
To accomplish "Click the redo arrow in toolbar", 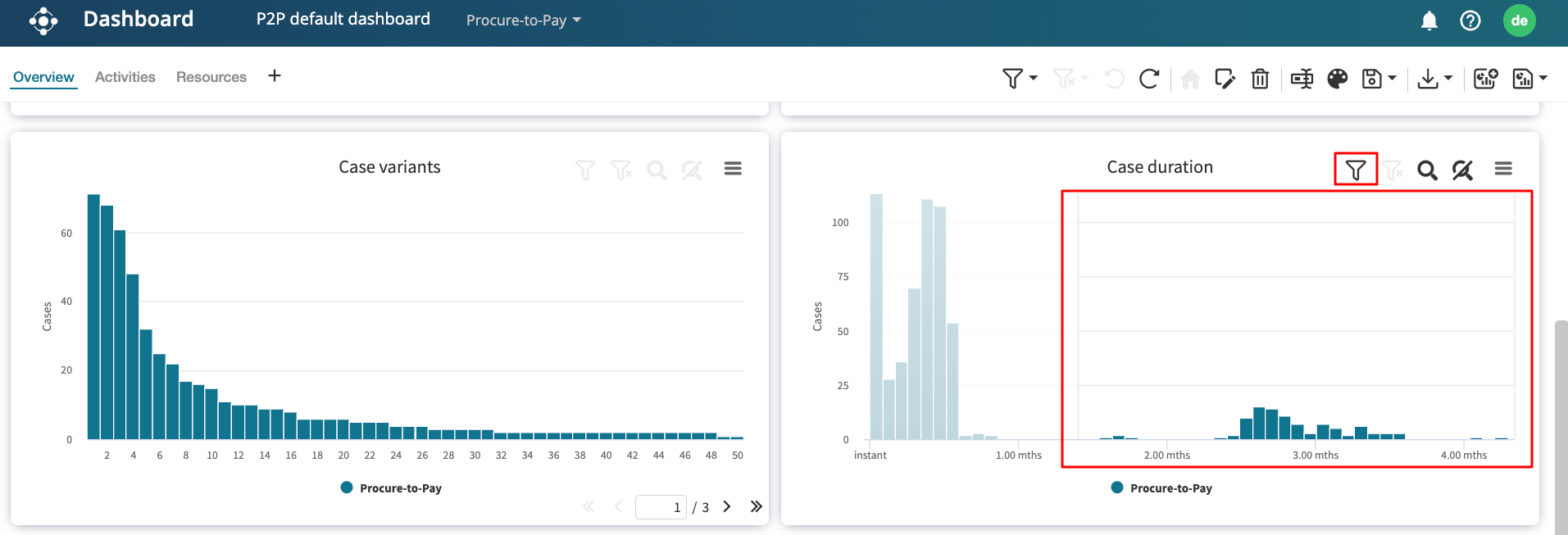I will point(1149,79).
